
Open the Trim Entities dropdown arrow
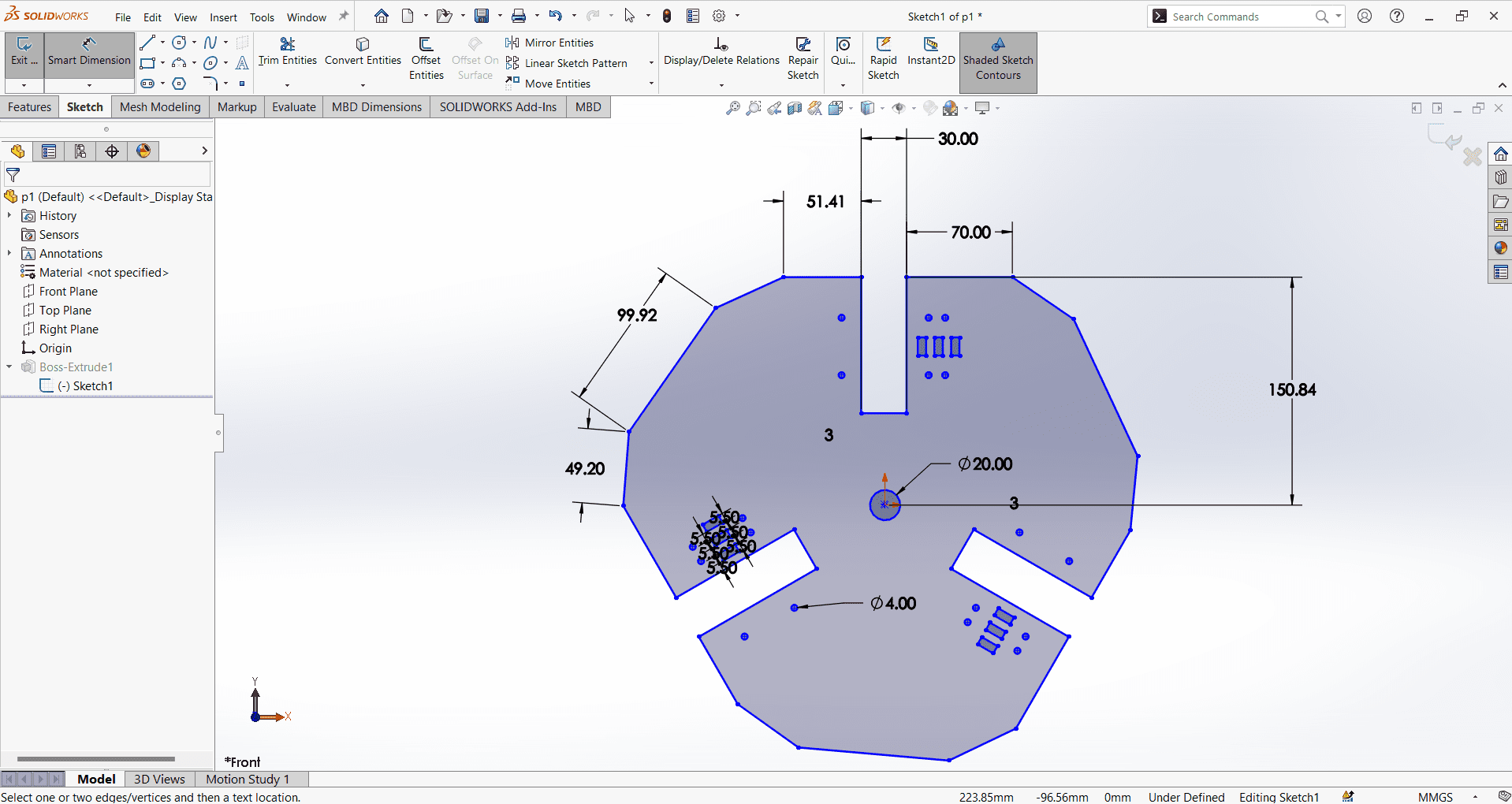tap(287, 84)
